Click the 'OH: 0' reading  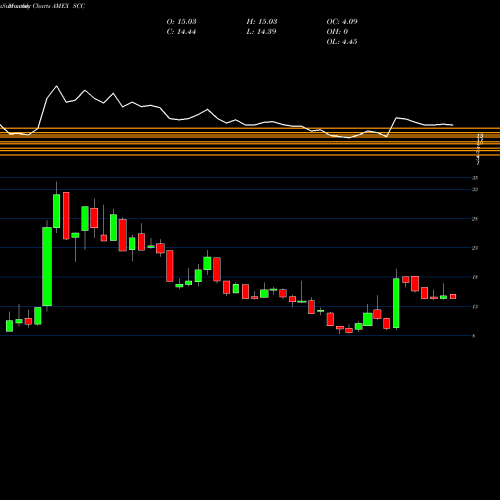coord(337,32)
